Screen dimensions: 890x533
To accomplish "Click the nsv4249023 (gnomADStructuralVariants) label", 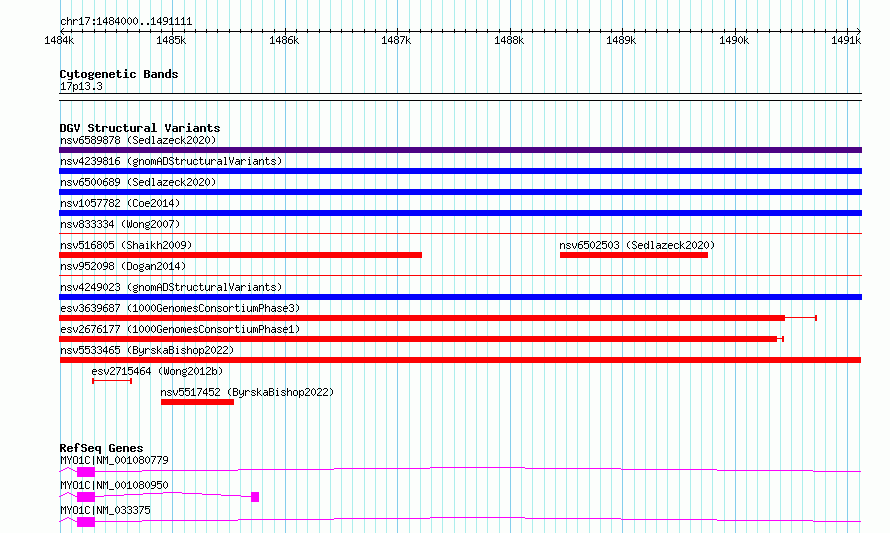I will (x=171, y=287).
